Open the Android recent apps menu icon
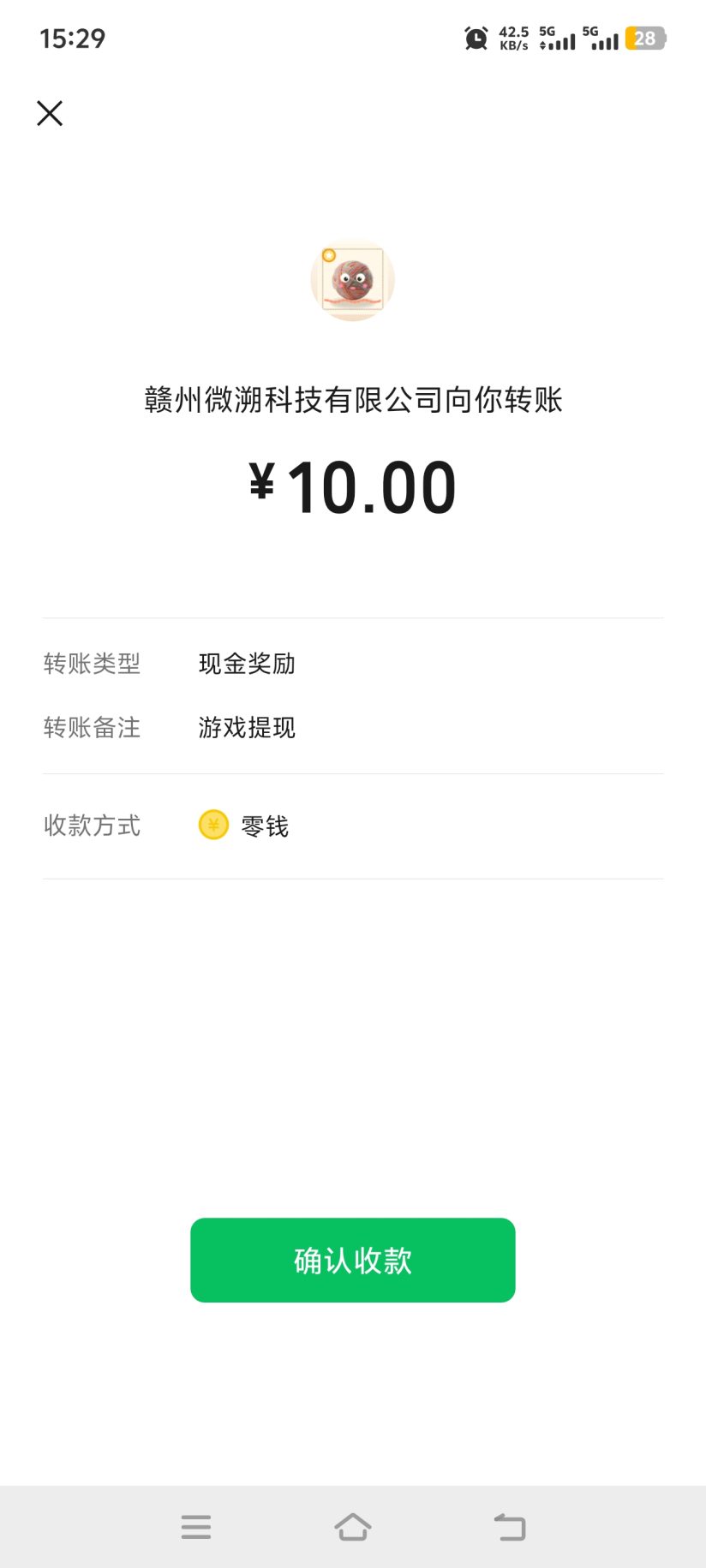Screen dimensions: 706x1568 click(196, 1527)
